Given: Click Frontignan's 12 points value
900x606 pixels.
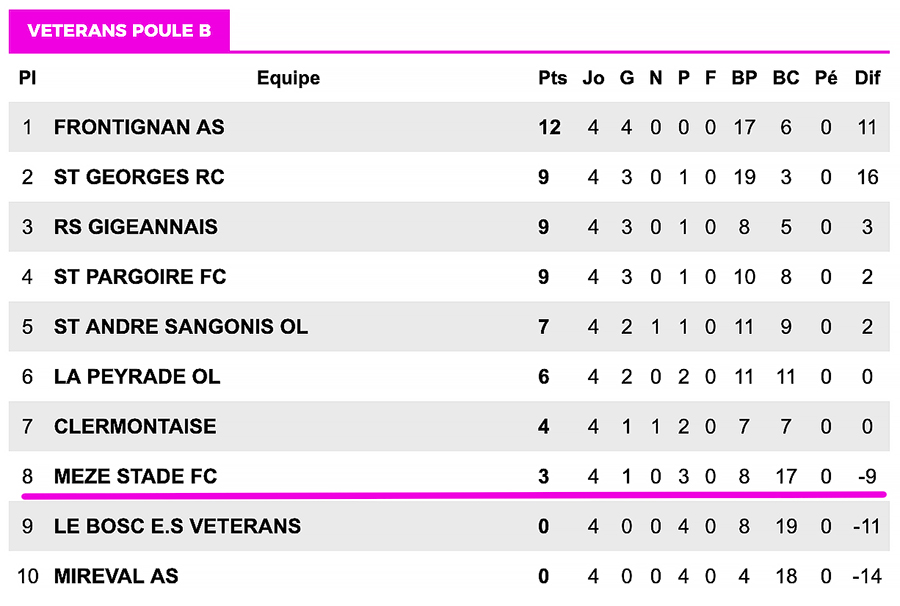Looking at the screenshot, I should pos(549,128).
